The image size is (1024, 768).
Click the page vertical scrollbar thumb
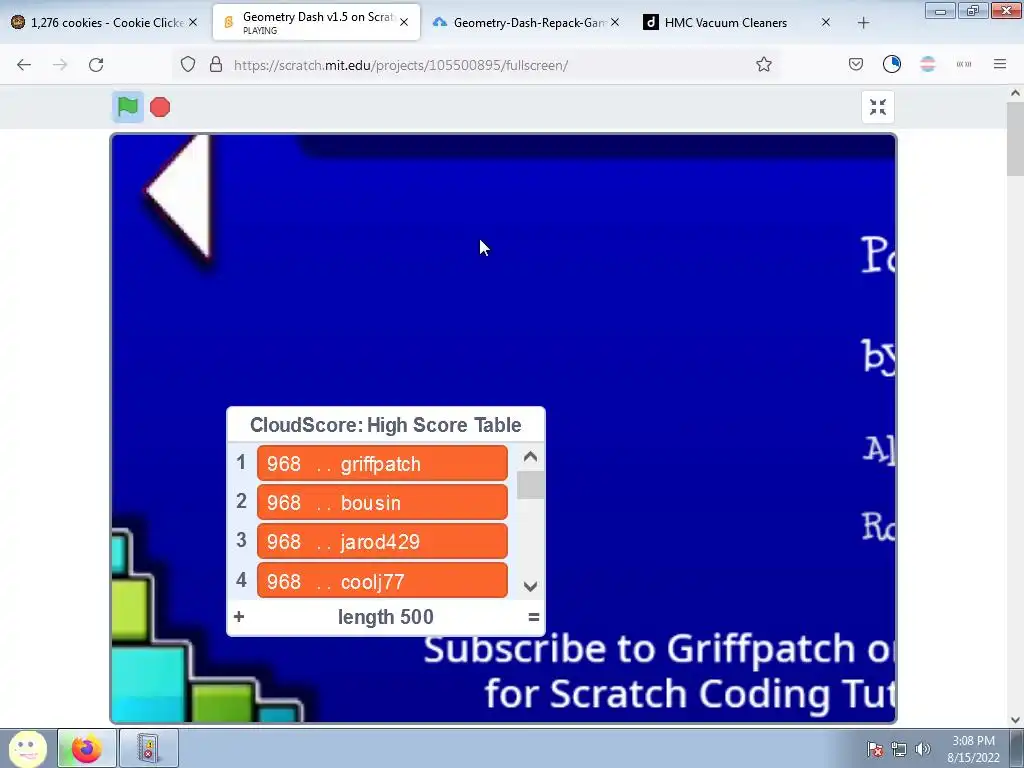(1015, 138)
